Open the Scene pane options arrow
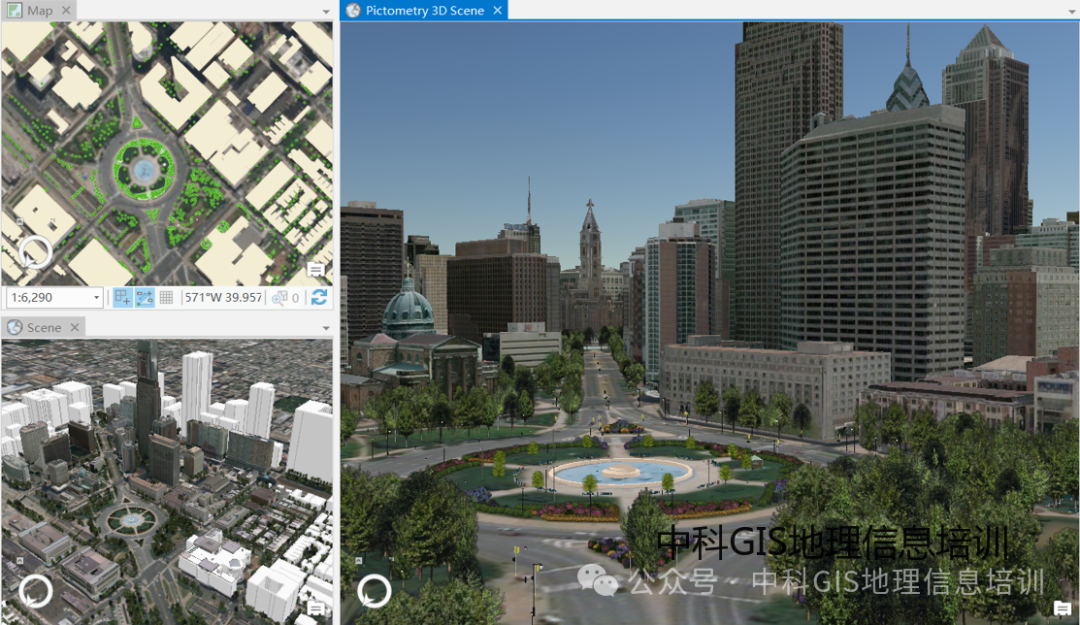This screenshot has height=625, width=1080. point(326,329)
